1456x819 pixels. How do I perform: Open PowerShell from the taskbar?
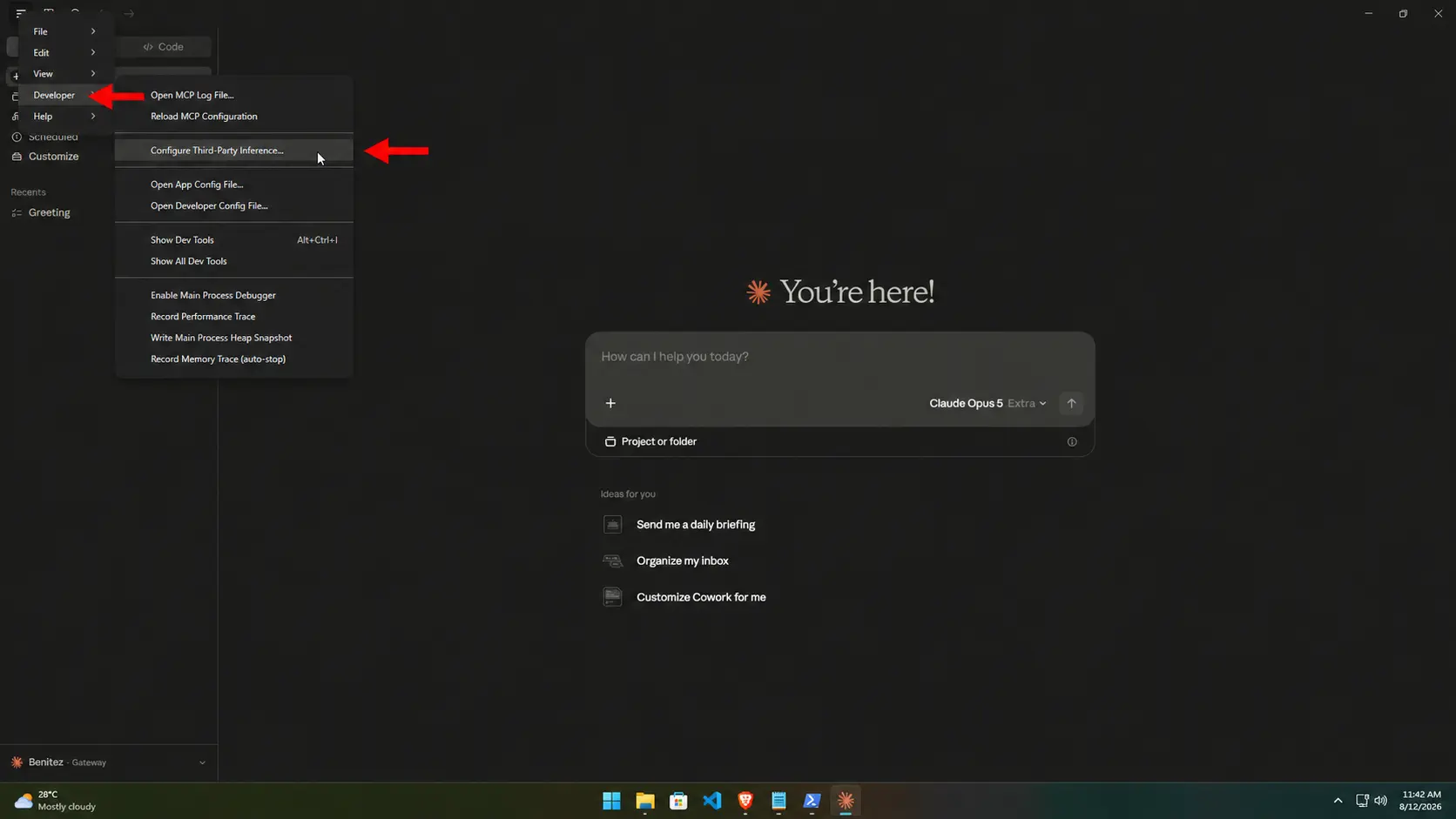click(812, 801)
